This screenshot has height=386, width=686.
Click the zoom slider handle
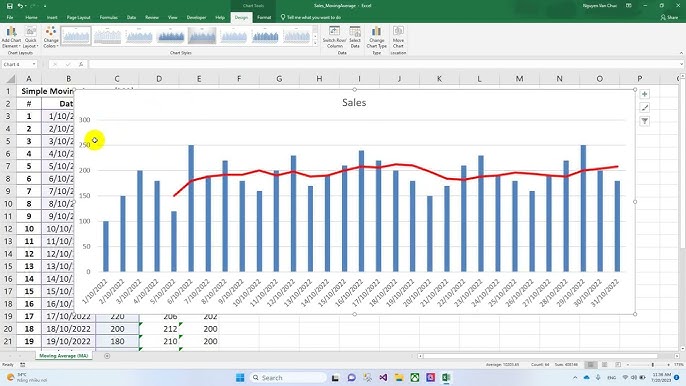tap(653, 365)
